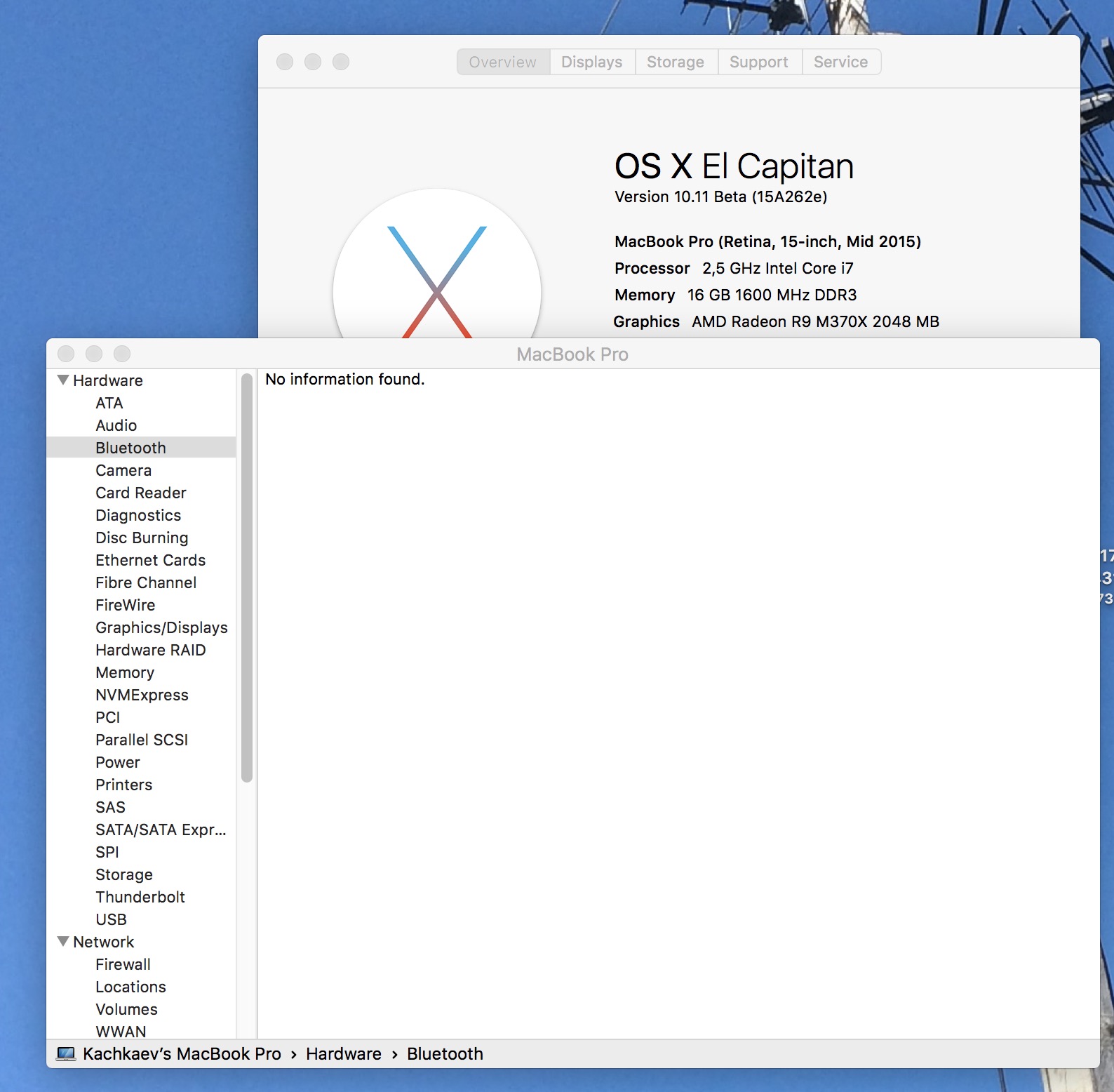The image size is (1114, 1092).
Task: Select WWAN under Network
Action: [121, 1032]
